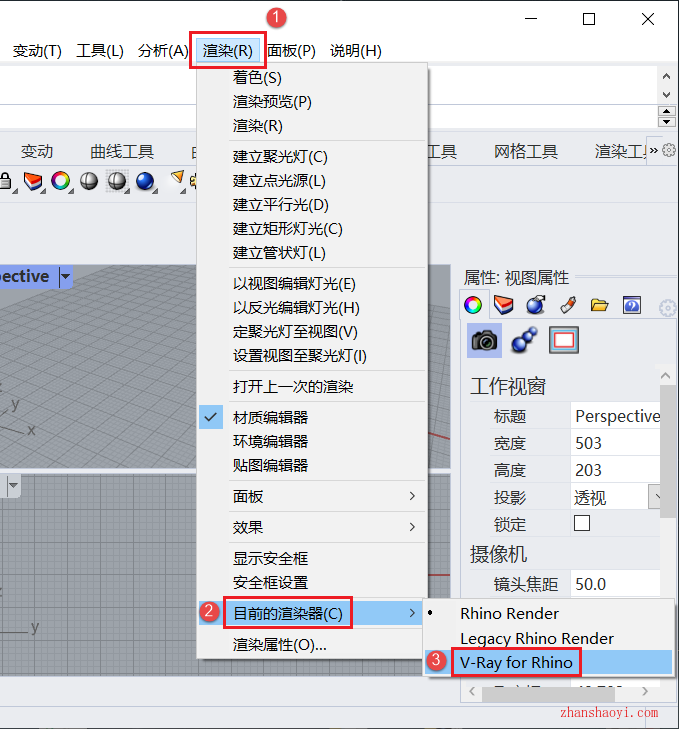Open lower viewport title dropdown arrow
This screenshot has width=679, height=729.
tap(13, 485)
